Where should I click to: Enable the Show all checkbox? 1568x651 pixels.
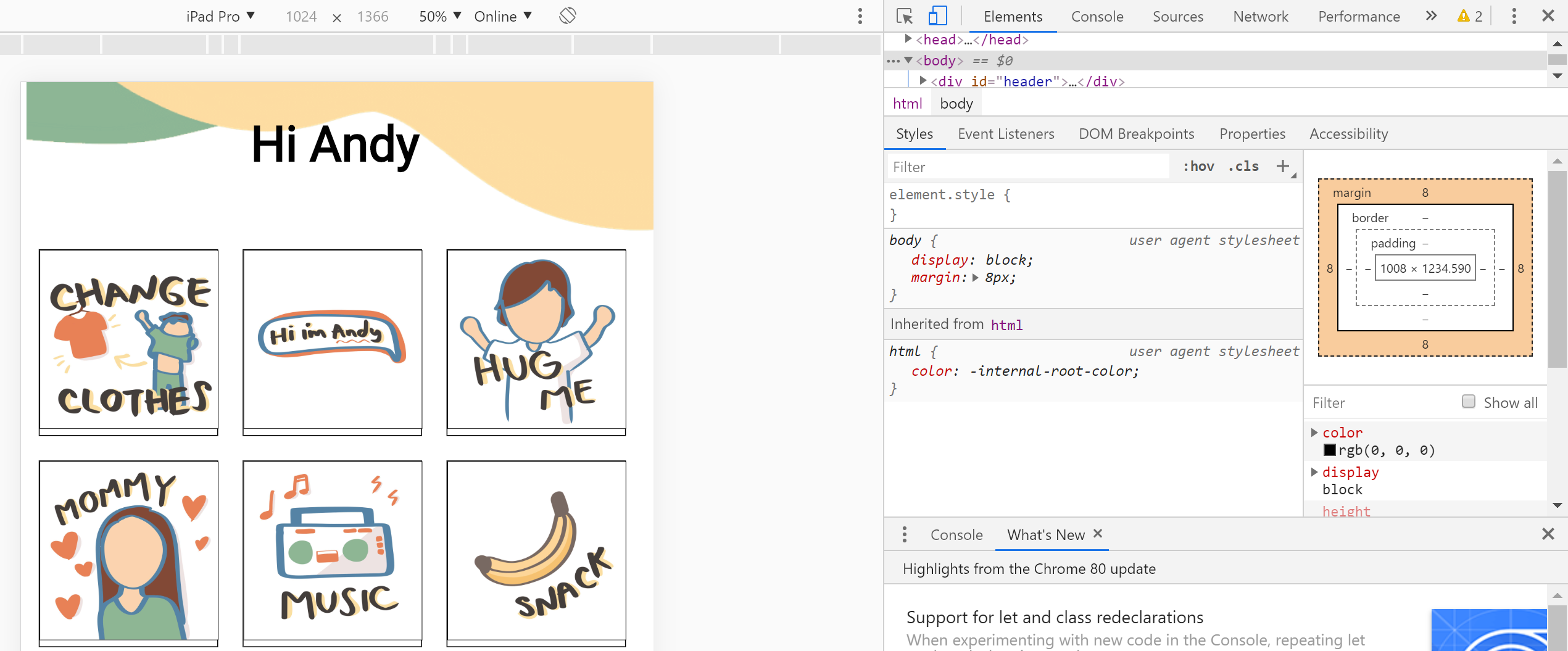pos(1469,402)
